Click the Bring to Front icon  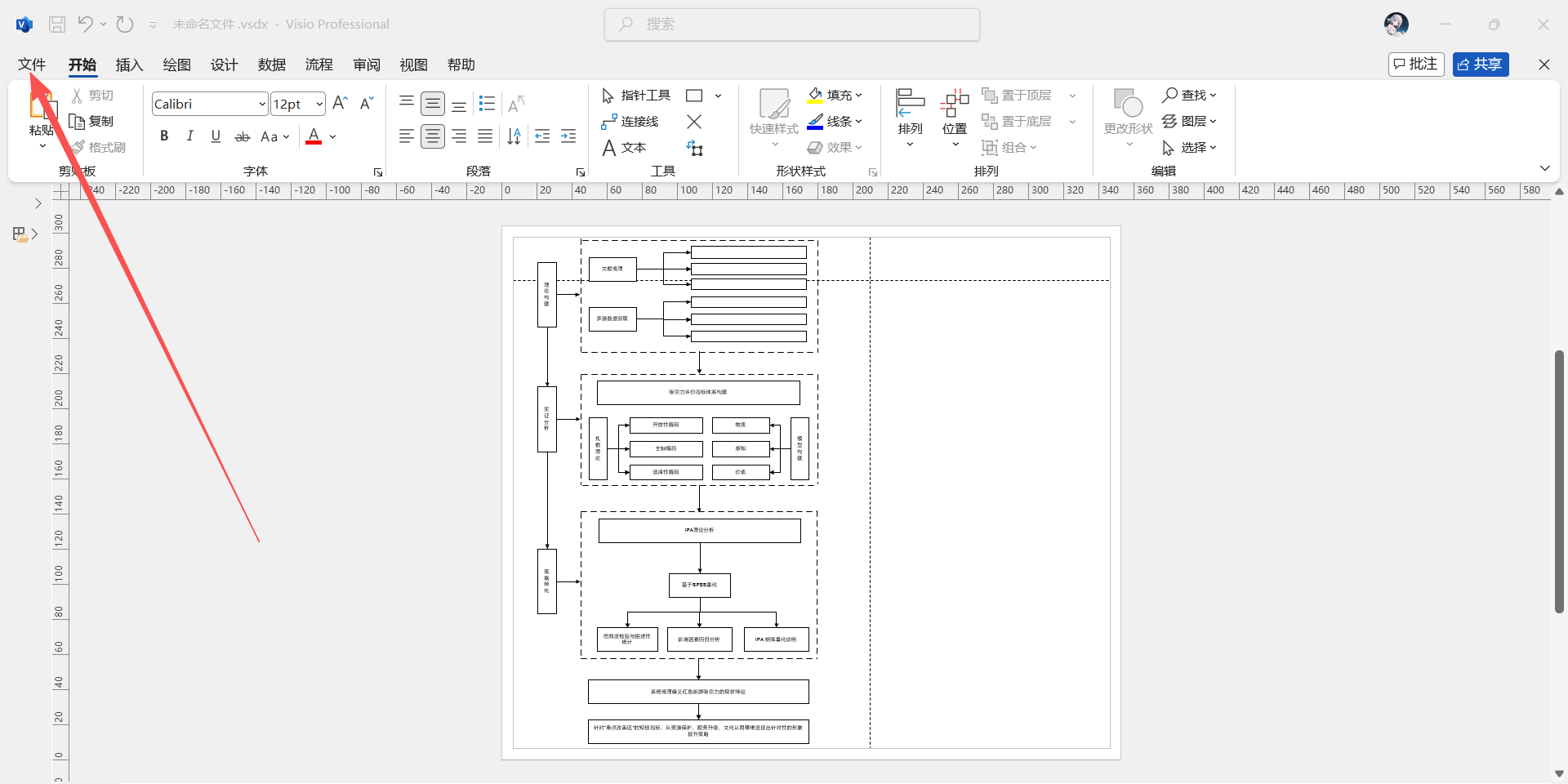click(1018, 96)
